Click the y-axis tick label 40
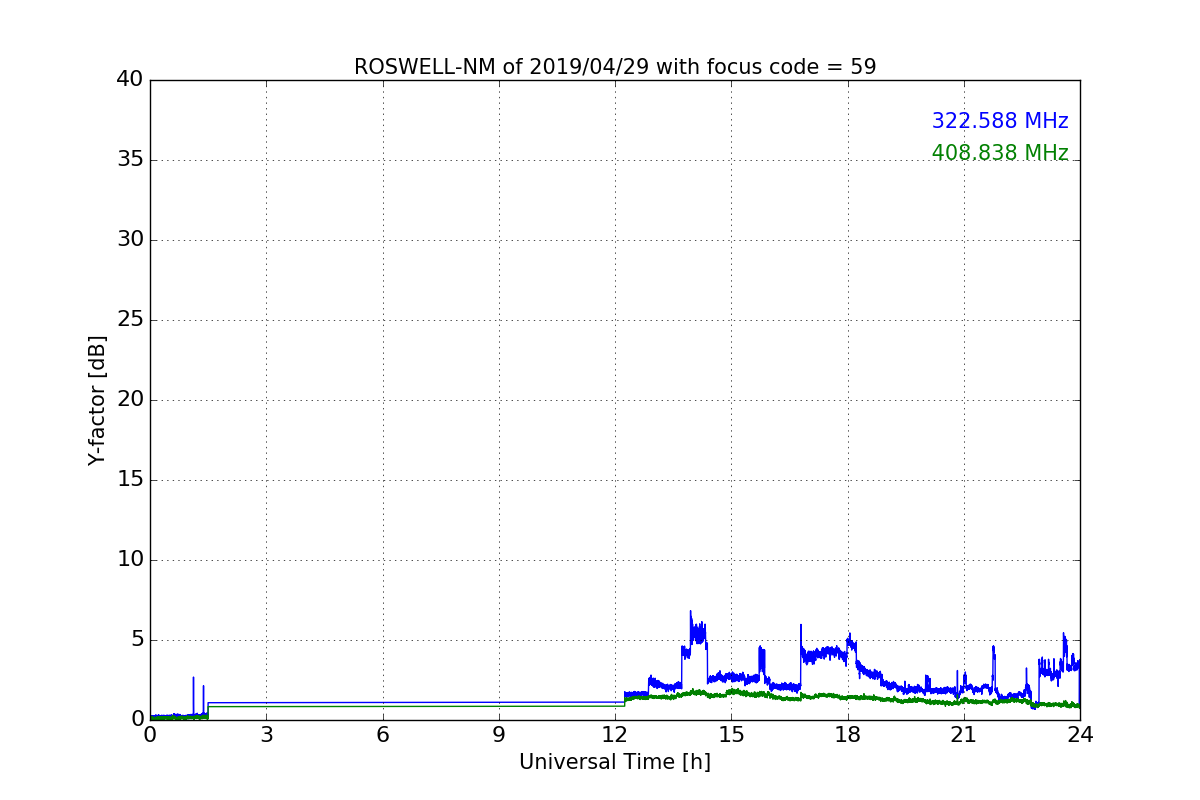1200x800 pixels. pos(130,80)
